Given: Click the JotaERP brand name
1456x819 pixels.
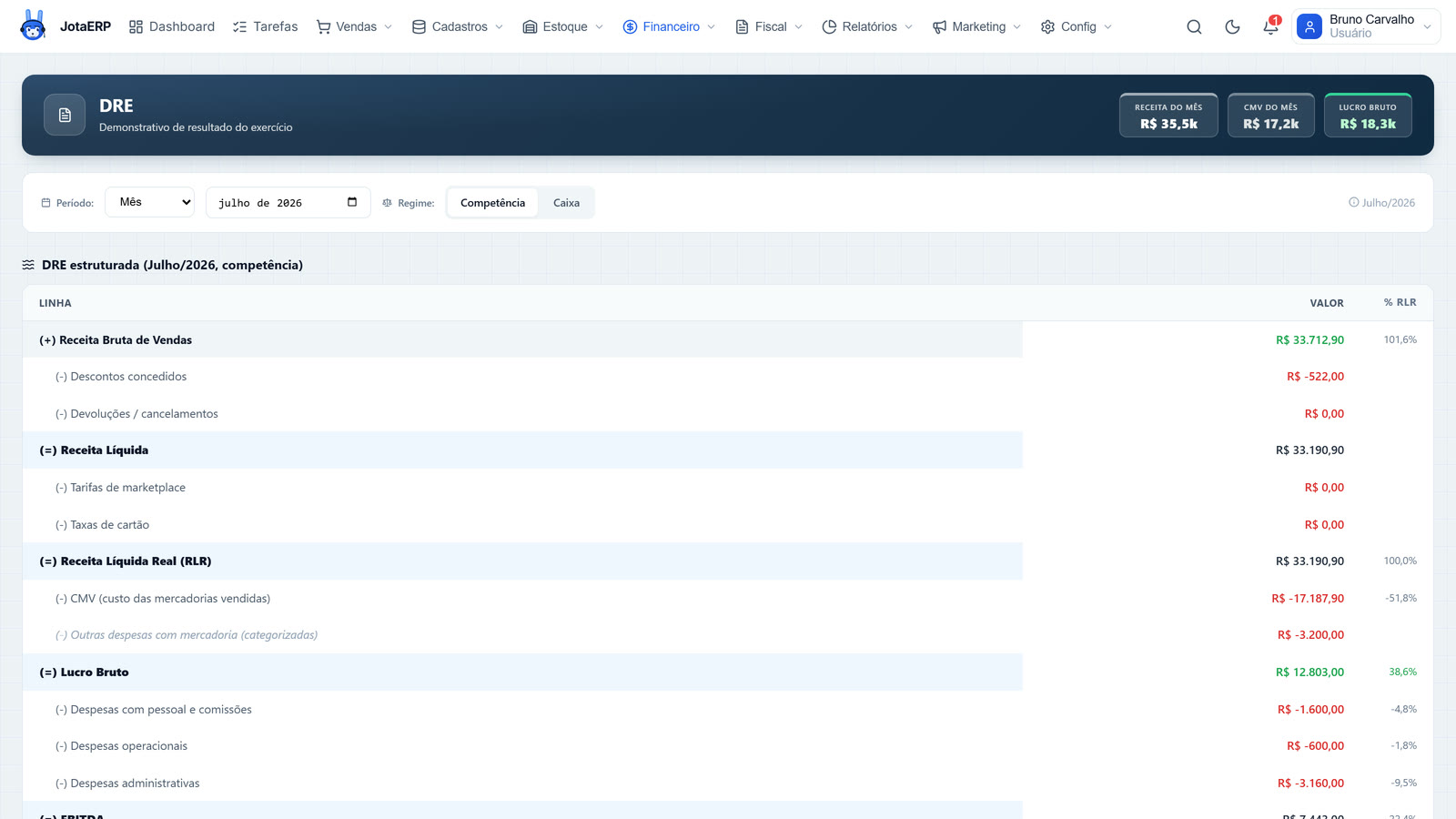Looking at the screenshot, I should 86,27.
